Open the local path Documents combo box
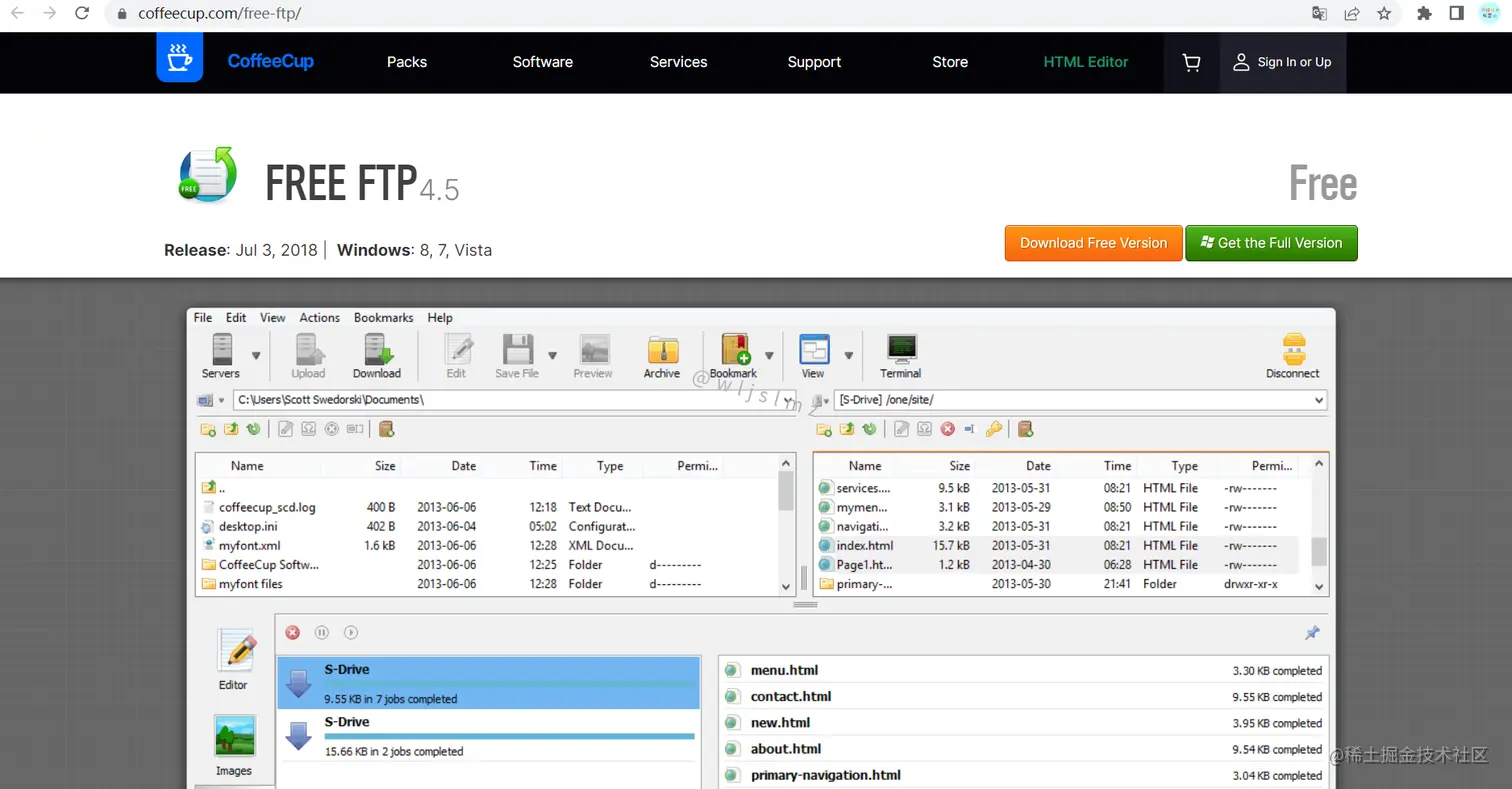 point(514,400)
